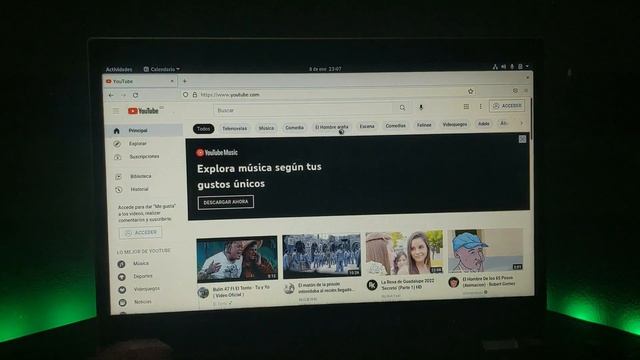
Task: Go forward with browser forward arrow
Action: pyautogui.click(x=123, y=95)
